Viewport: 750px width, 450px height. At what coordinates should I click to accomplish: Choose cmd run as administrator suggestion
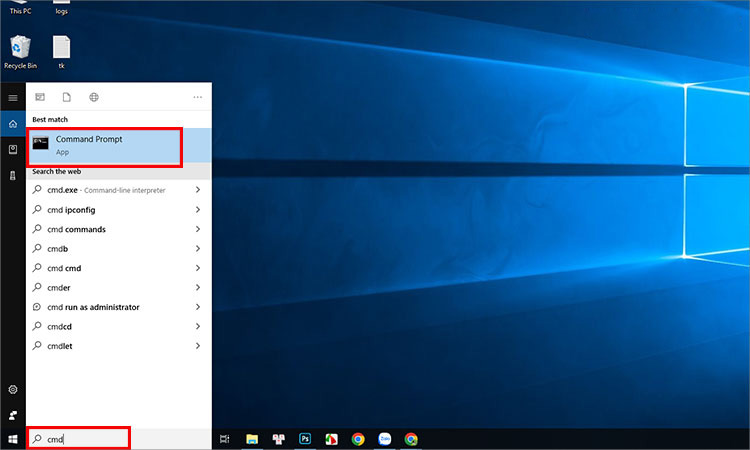pos(119,307)
